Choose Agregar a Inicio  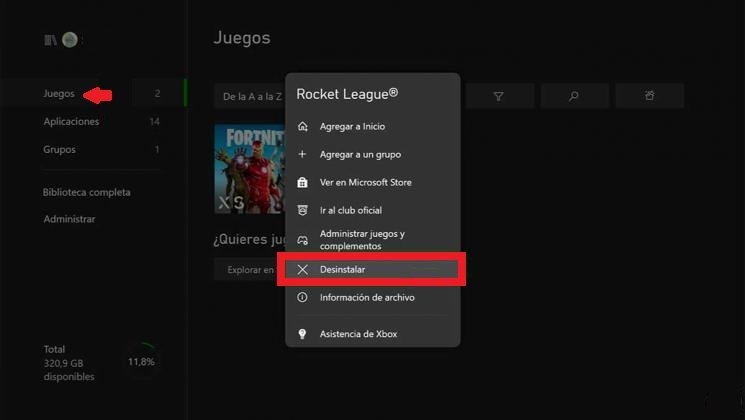373,126
